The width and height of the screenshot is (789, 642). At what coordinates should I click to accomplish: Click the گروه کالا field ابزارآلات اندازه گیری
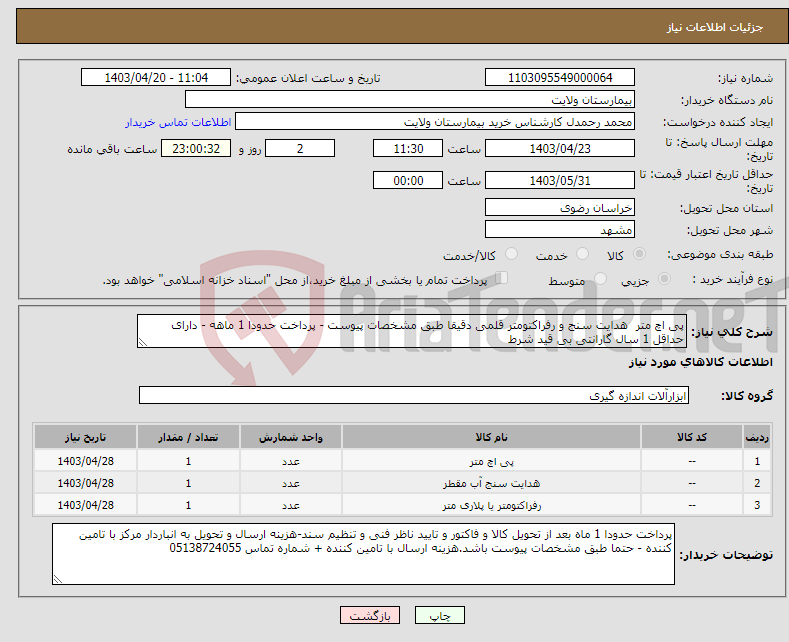pos(414,395)
